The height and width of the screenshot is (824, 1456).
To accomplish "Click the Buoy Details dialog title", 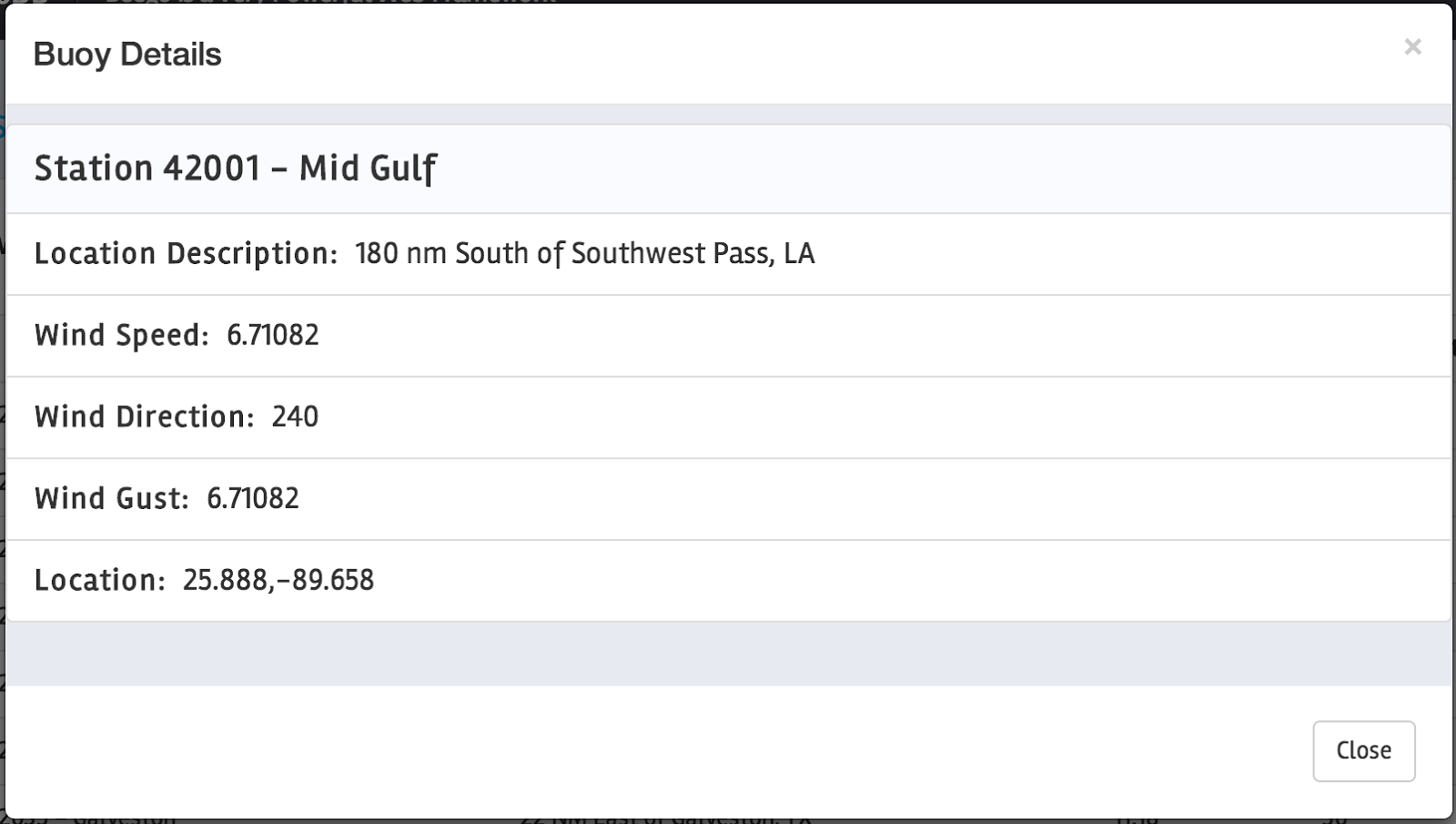I will pos(127,55).
